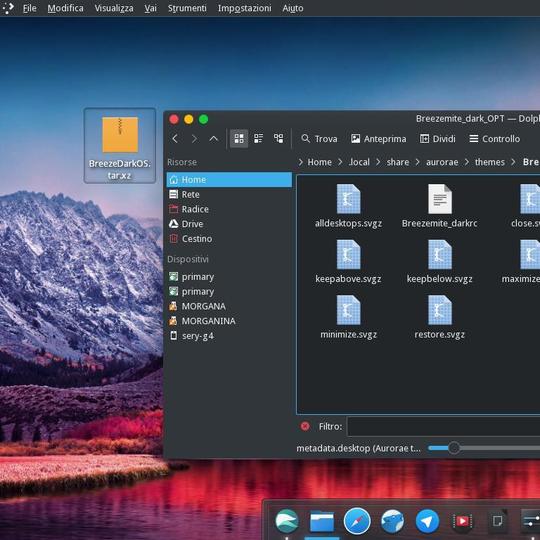Screen dimensions: 540x540
Task: Go up to parent folder
Action: click(x=214, y=139)
